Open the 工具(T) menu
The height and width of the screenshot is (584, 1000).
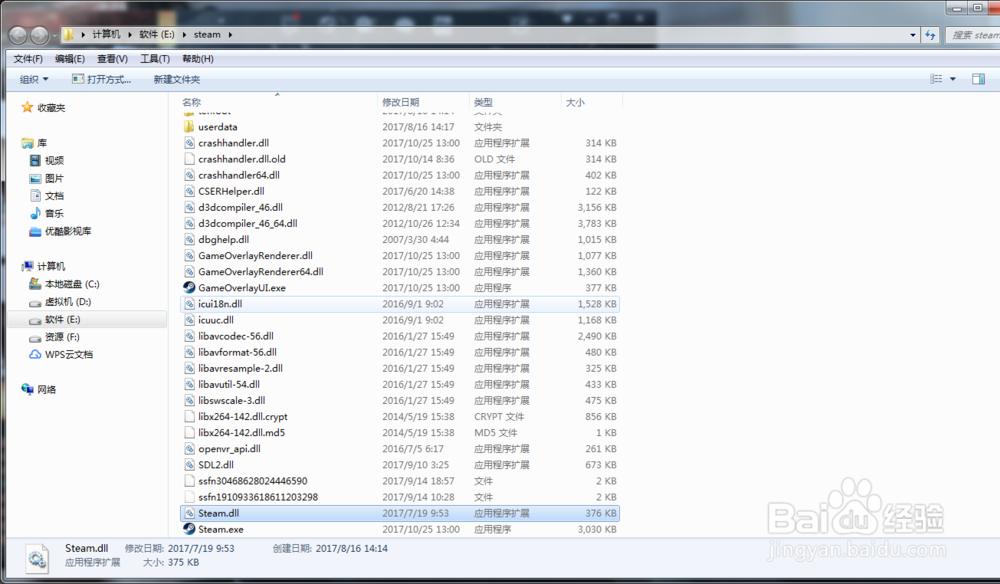tap(155, 59)
